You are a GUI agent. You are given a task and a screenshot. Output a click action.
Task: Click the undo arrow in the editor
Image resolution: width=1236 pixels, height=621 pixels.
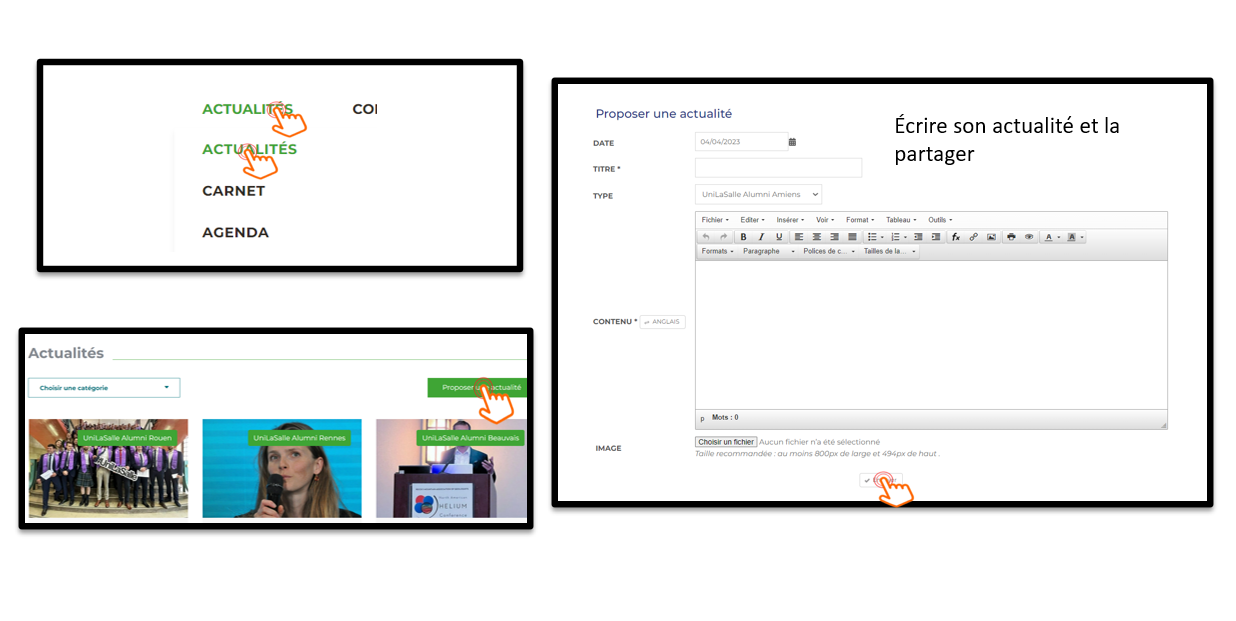[706, 237]
